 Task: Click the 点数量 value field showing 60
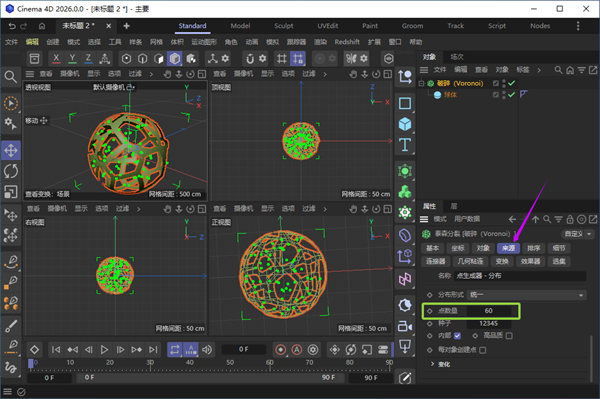(x=489, y=311)
